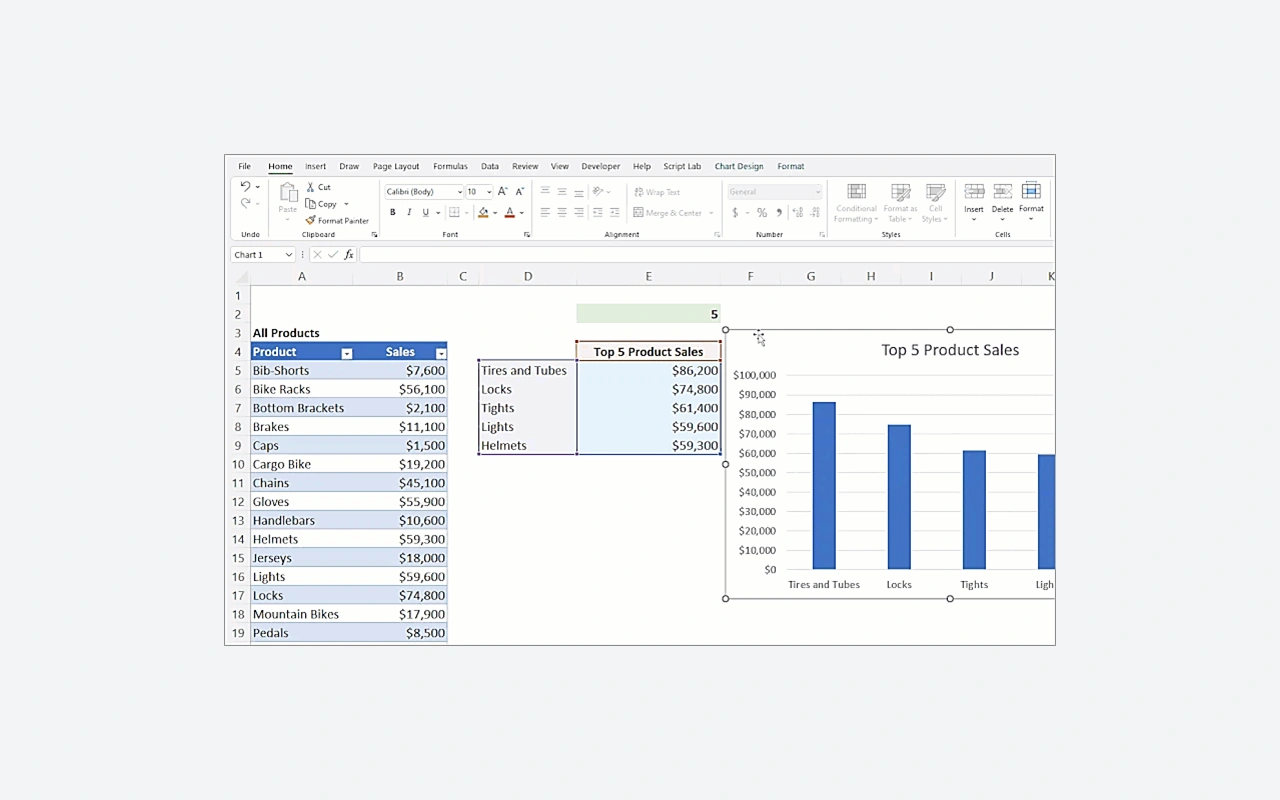Image resolution: width=1280 pixels, height=800 pixels.
Task: Switch to the Insert tab
Action: [315, 166]
